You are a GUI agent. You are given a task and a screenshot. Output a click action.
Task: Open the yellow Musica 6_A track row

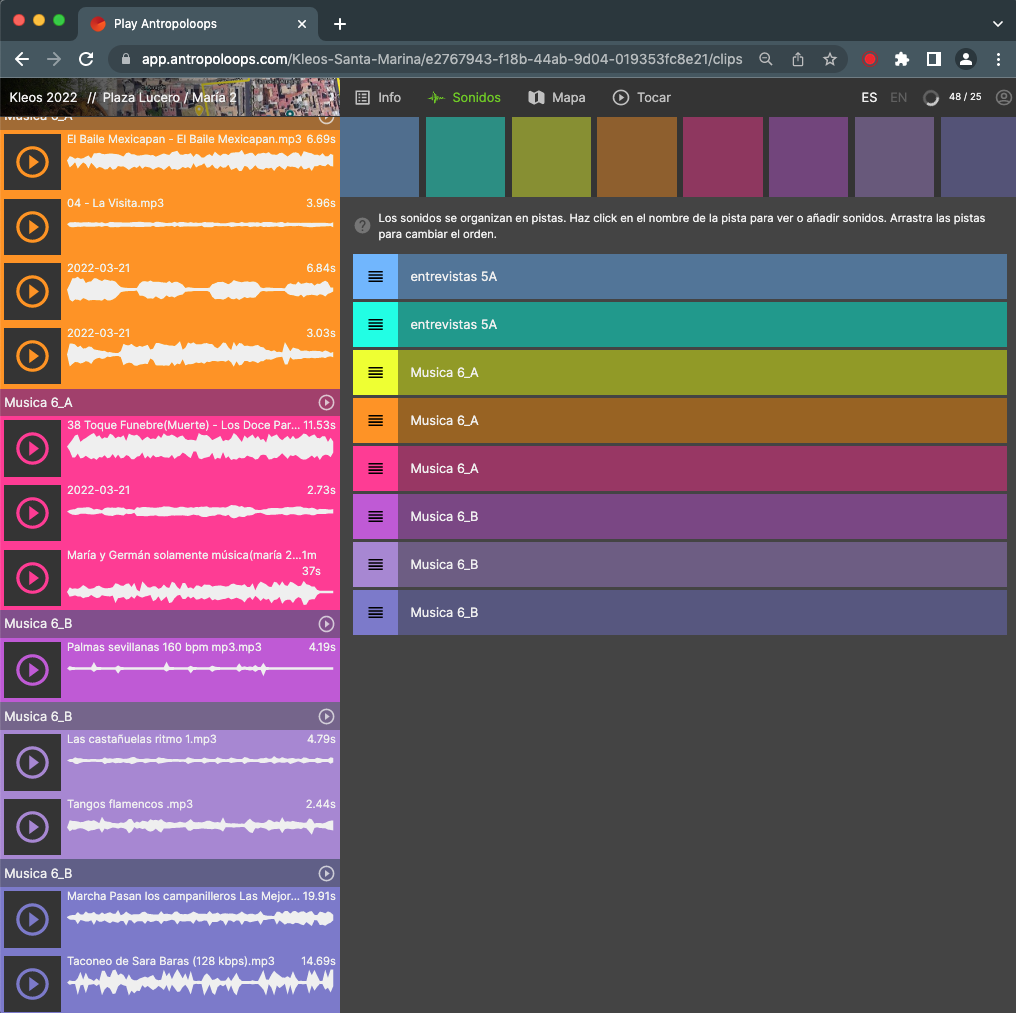click(700, 373)
